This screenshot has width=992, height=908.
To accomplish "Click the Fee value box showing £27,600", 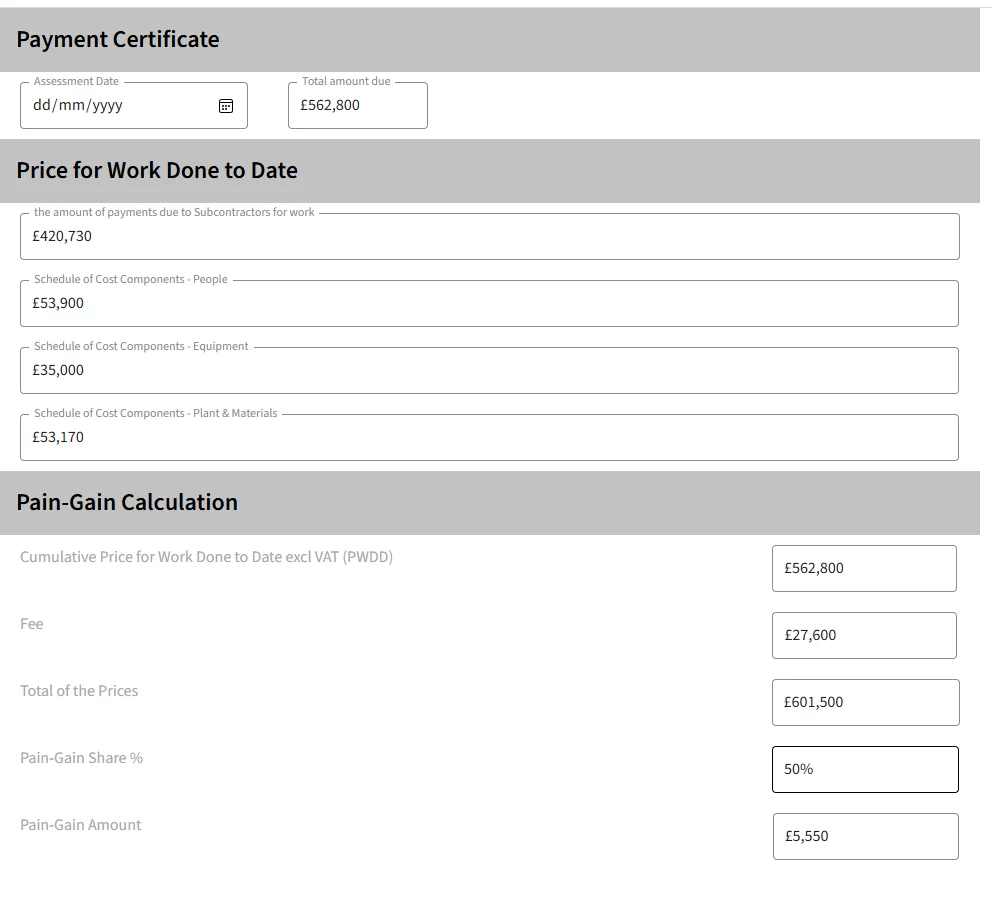I will (864, 636).
